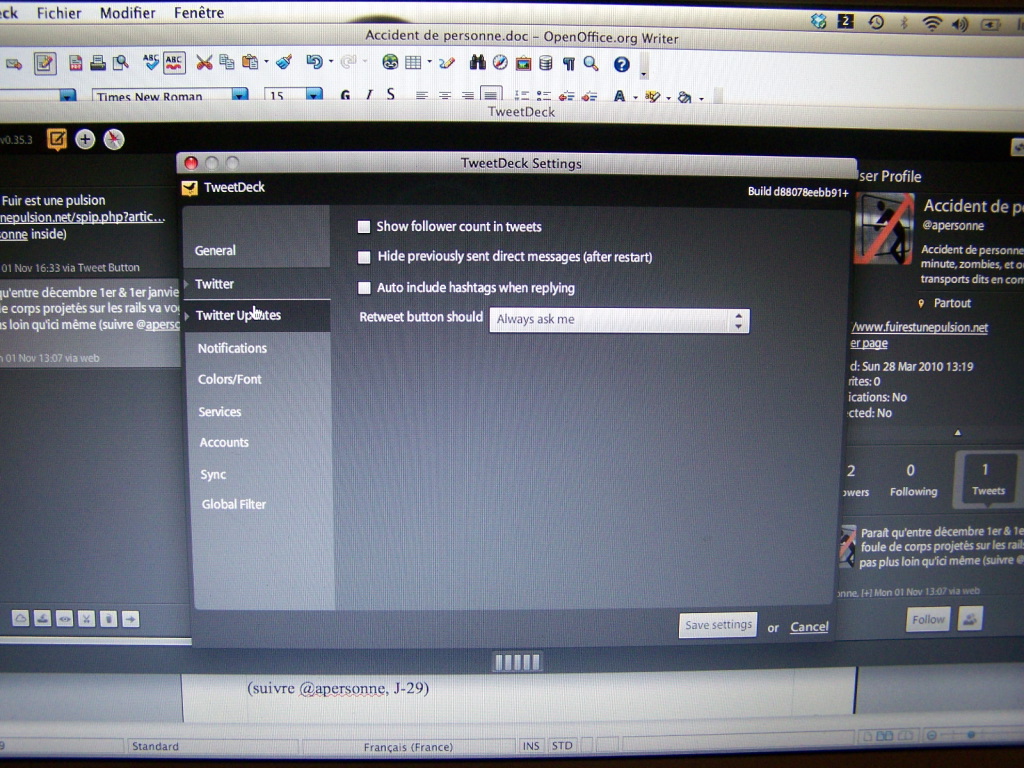
Task: Click the Dropbox menu bar icon
Action: coord(819,21)
